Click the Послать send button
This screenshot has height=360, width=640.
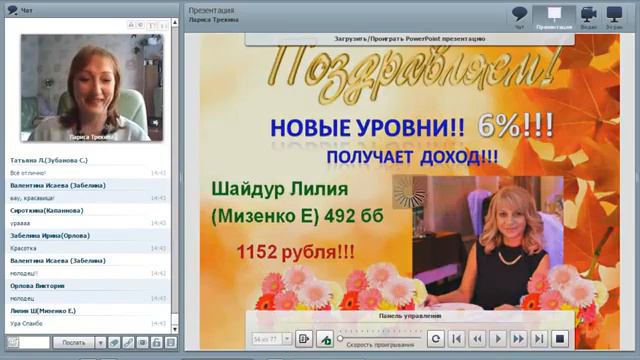coord(73,342)
